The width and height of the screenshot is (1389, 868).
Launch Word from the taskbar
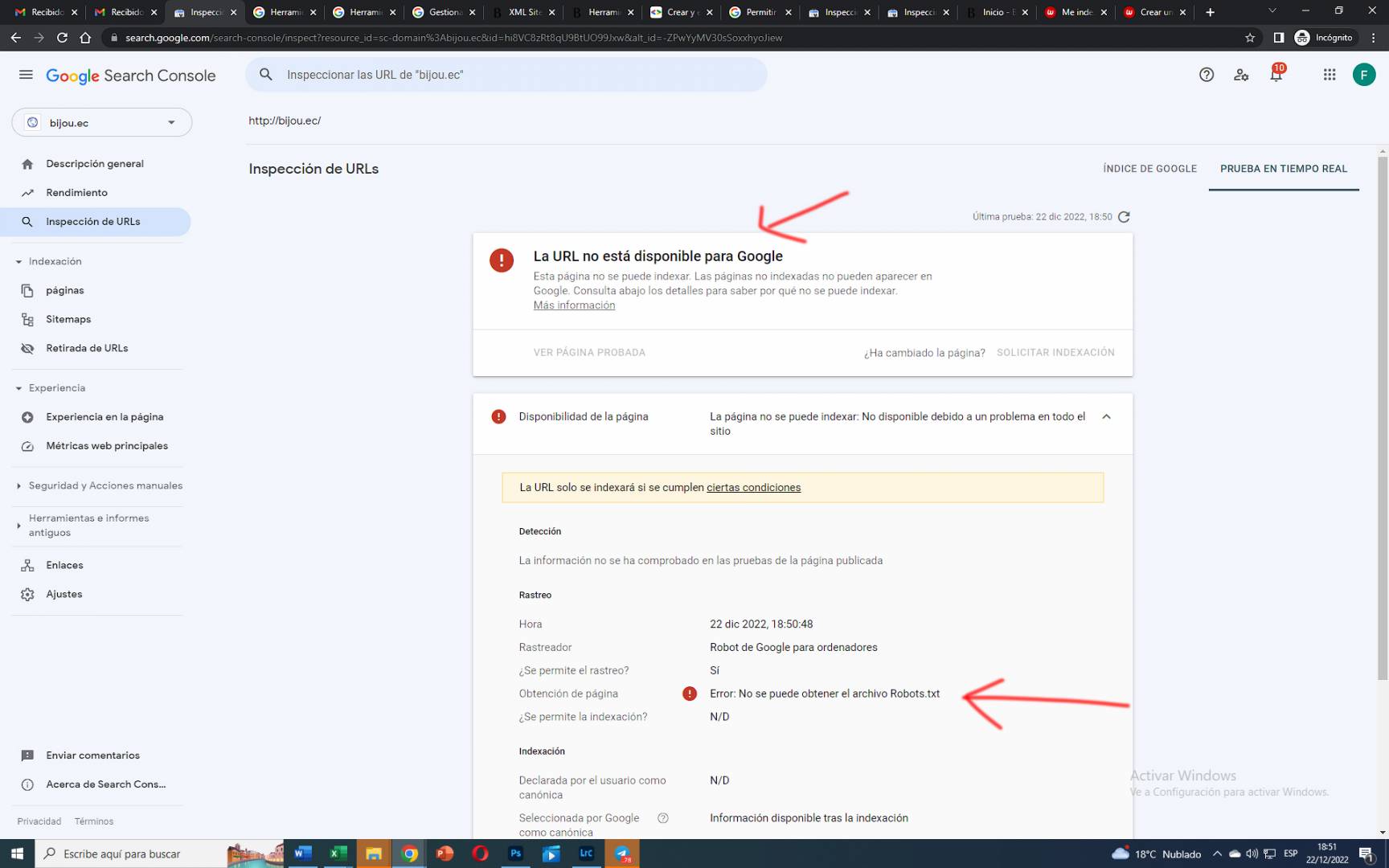303,854
